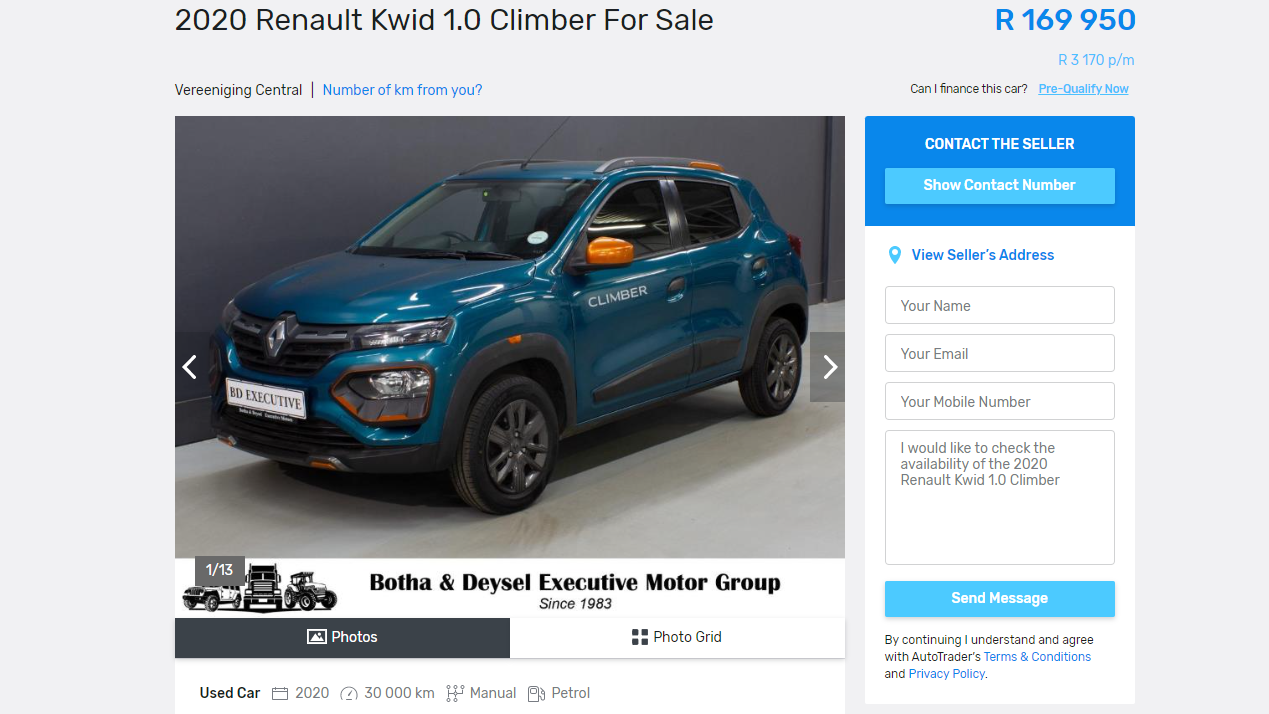Click the grid icon next to Photo Grid
Screen dimensions: 1269x714
[x=640, y=637]
